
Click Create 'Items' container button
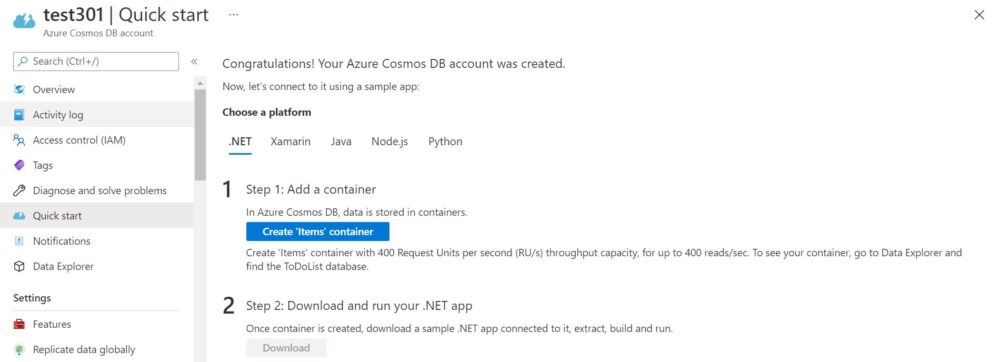(318, 231)
